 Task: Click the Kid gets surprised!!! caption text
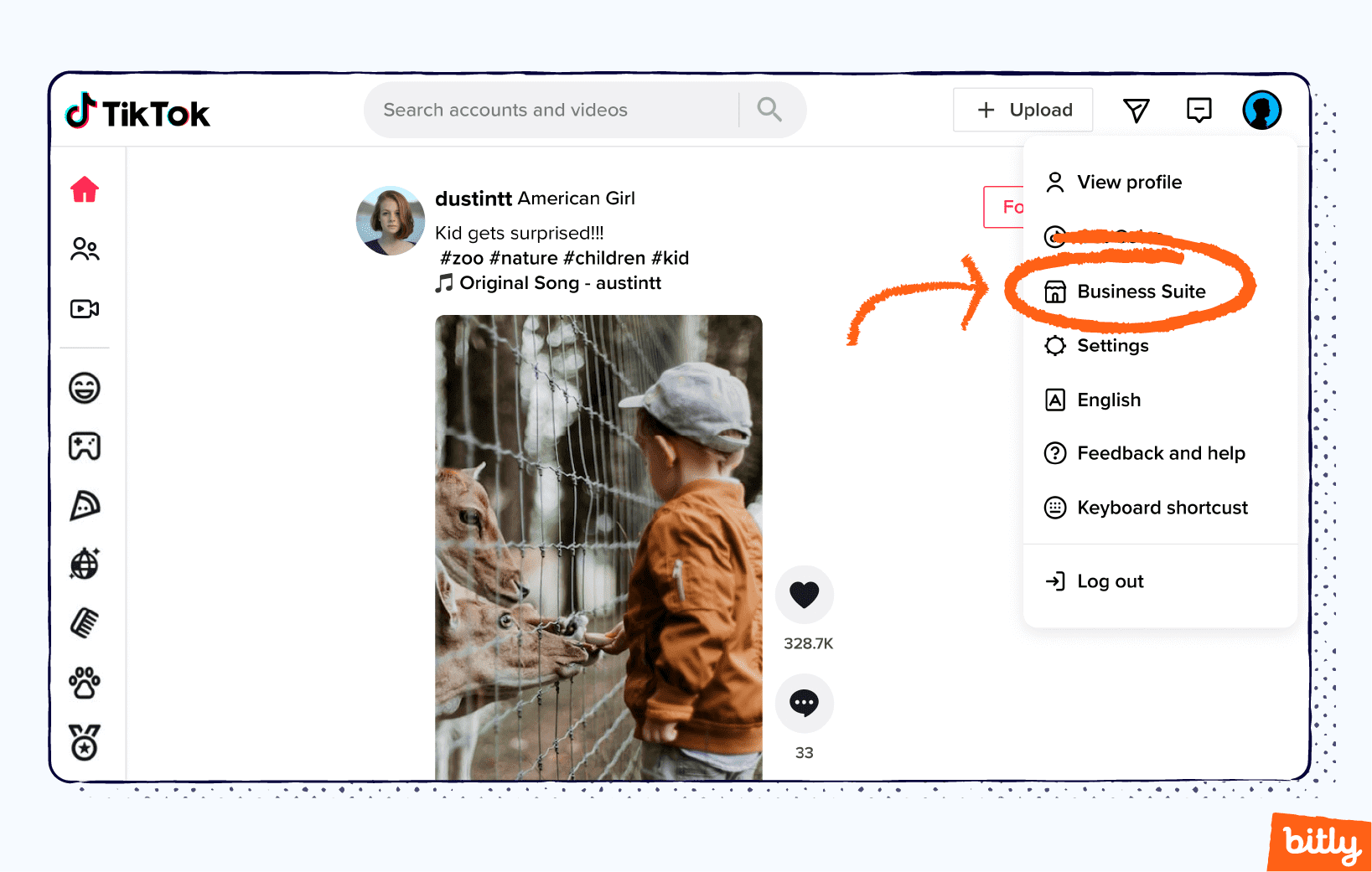pos(520,233)
